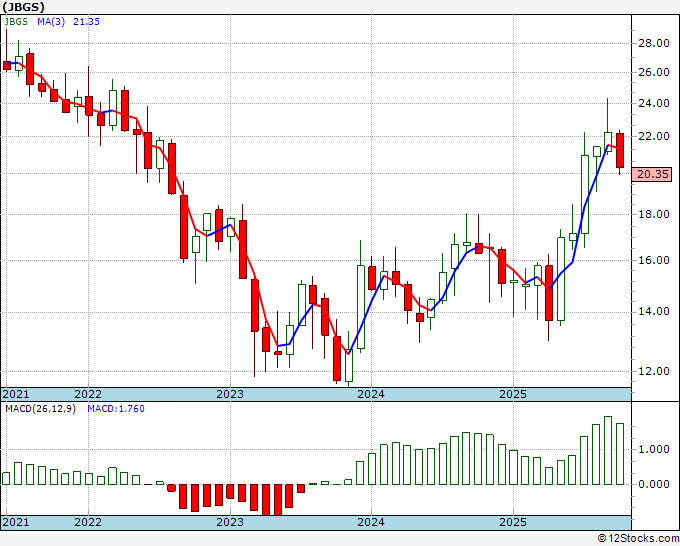This screenshot has width=680, height=546.
Task: Click 2024 on the MACD timeline
Action: [371, 522]
